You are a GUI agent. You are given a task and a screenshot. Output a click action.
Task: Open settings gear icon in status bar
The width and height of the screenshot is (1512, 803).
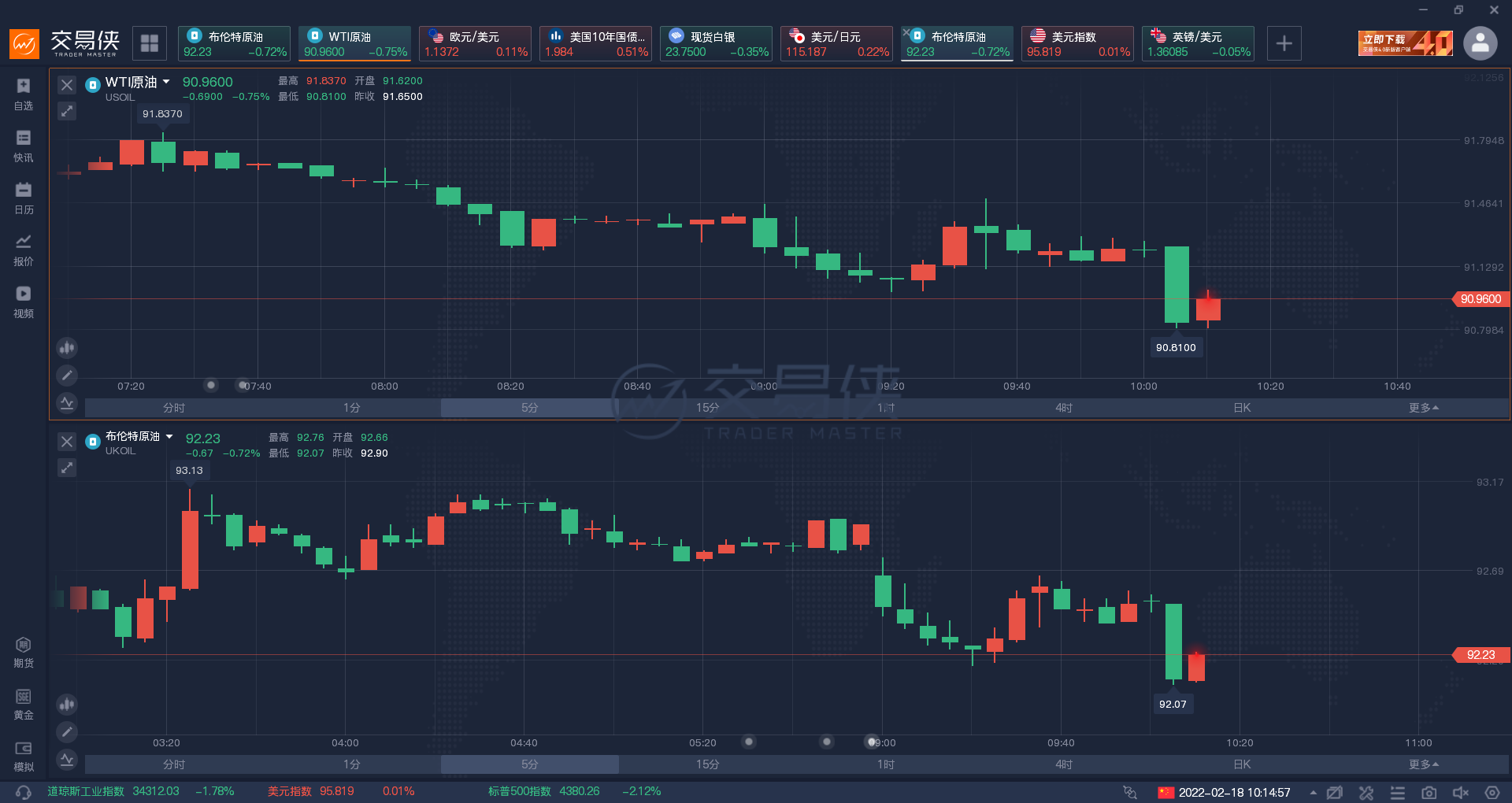tap(1492, 793)
